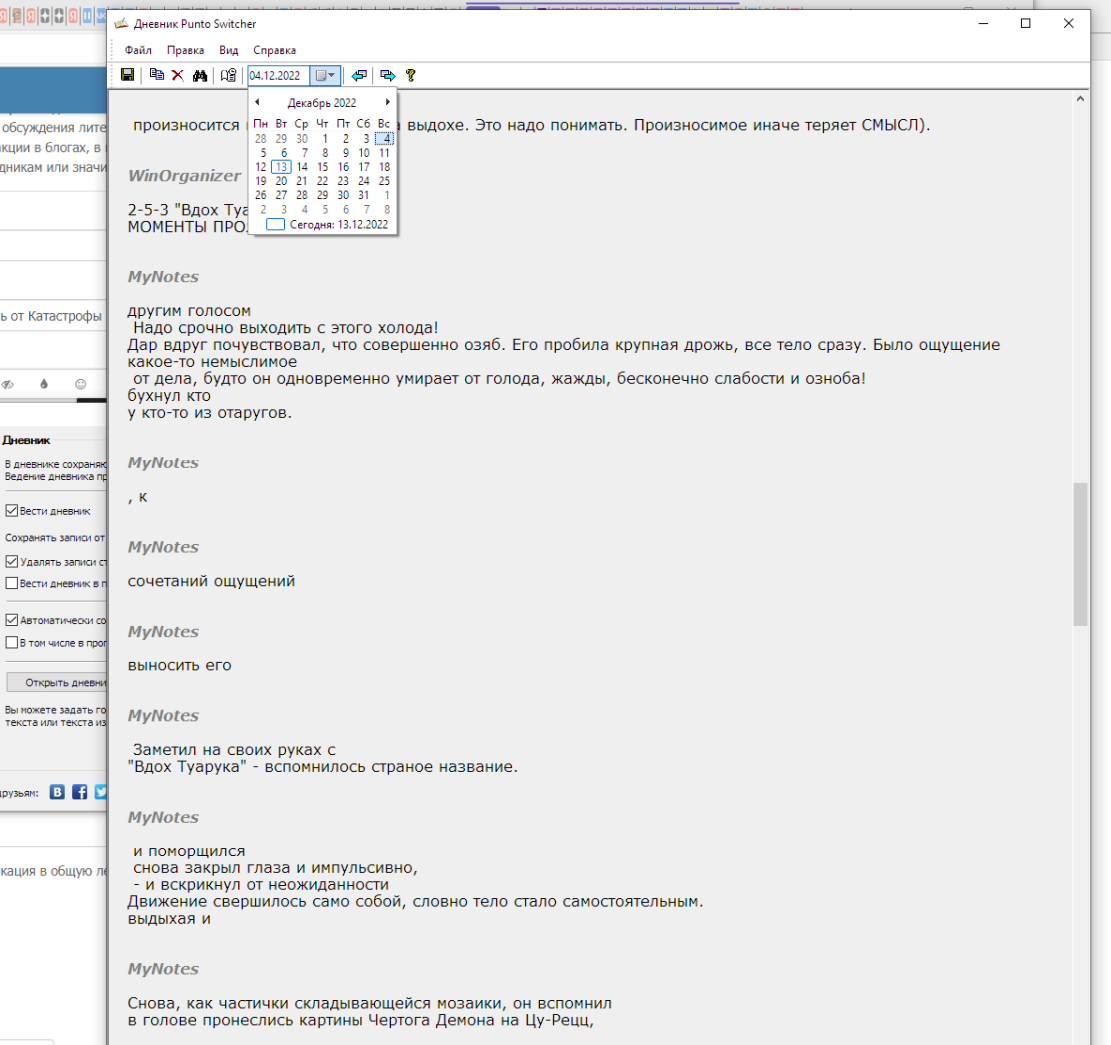Collapse the date picker dropdown button
The width and height of the screenshot is (1111, 1045).
(x=326, y=75)
